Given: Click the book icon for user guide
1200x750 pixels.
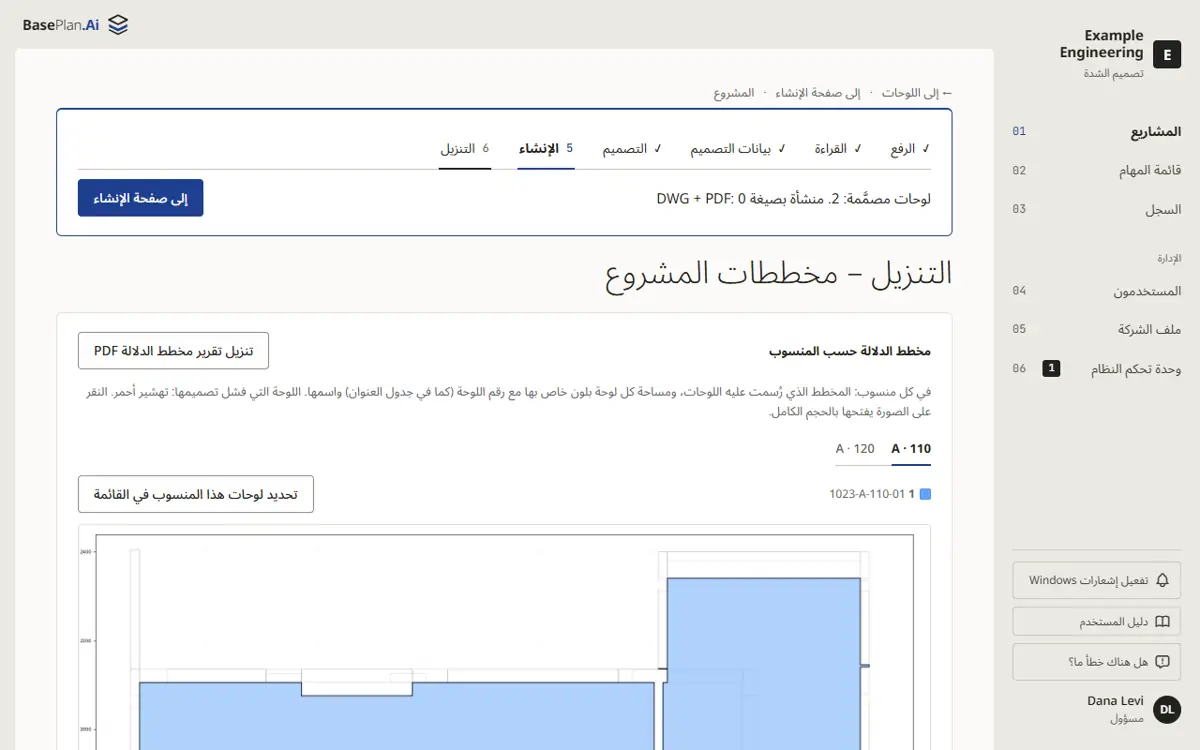Looking at the screenshot, I should tap(1162, 621).
